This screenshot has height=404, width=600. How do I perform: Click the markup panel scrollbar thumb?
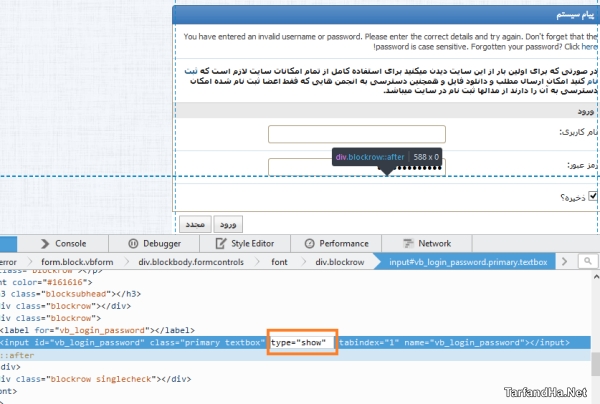595,364
